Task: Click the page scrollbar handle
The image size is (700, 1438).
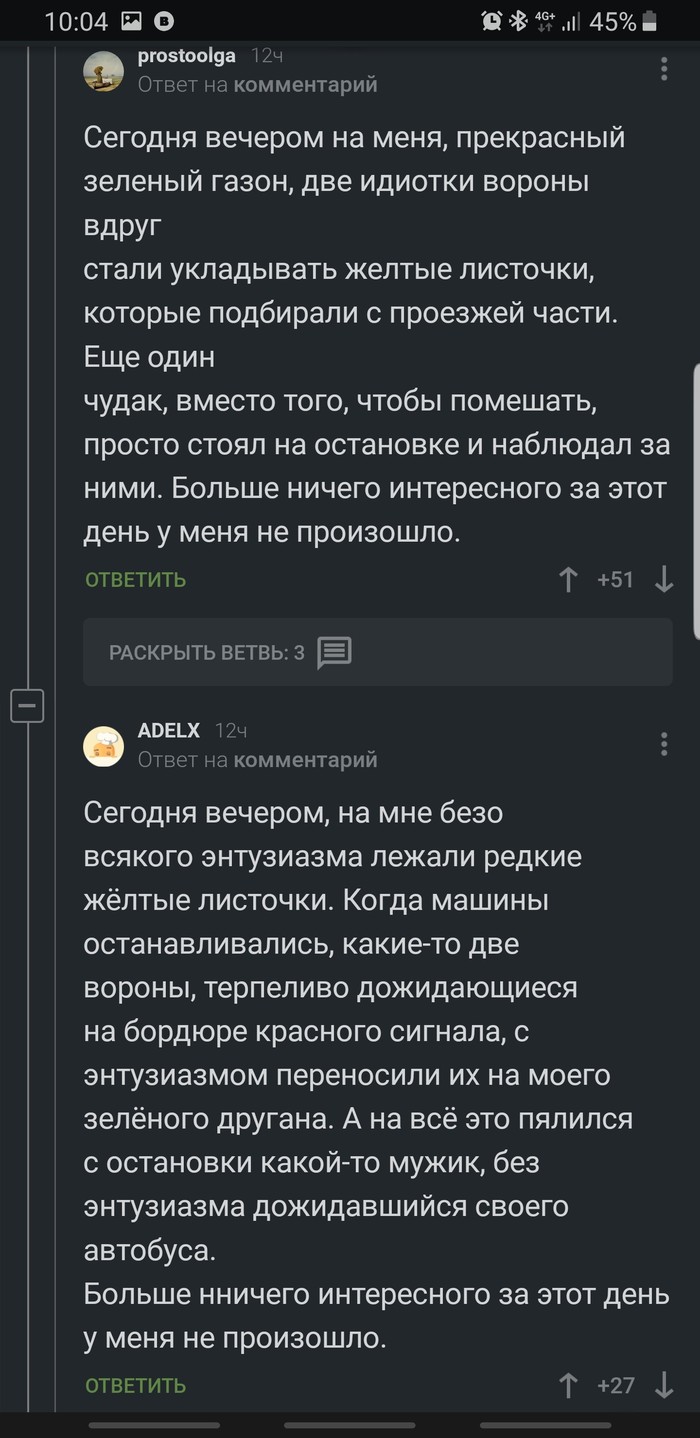Action: tap(696, 500)
